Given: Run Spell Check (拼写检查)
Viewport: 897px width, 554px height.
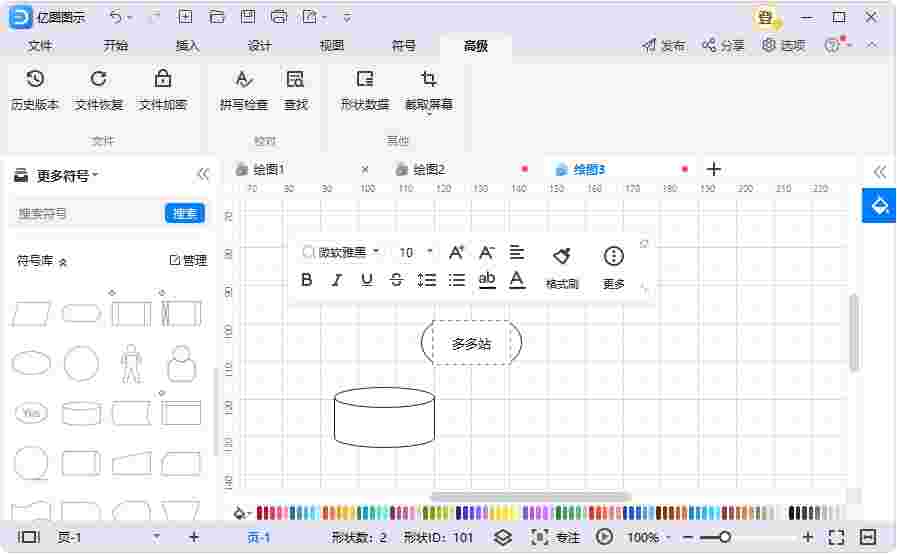Looking at the screenshot, I should click(244, 90).
